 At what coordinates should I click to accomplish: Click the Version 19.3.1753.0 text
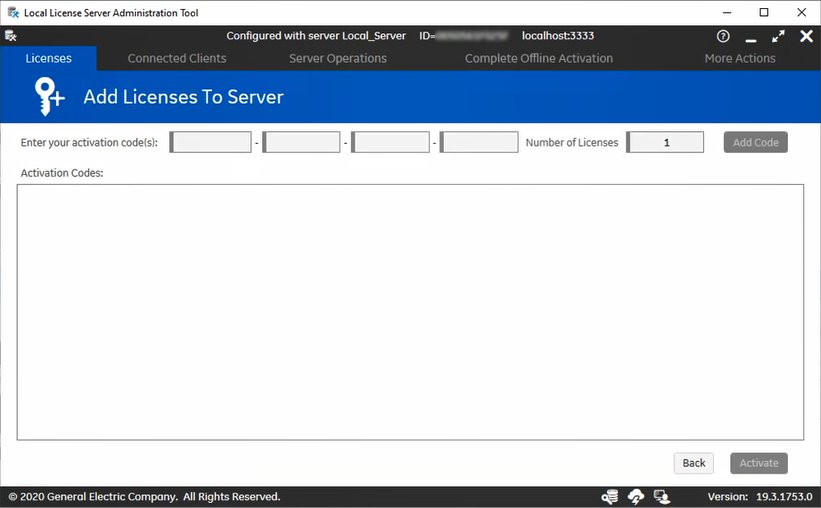click(x=760, y=496)
